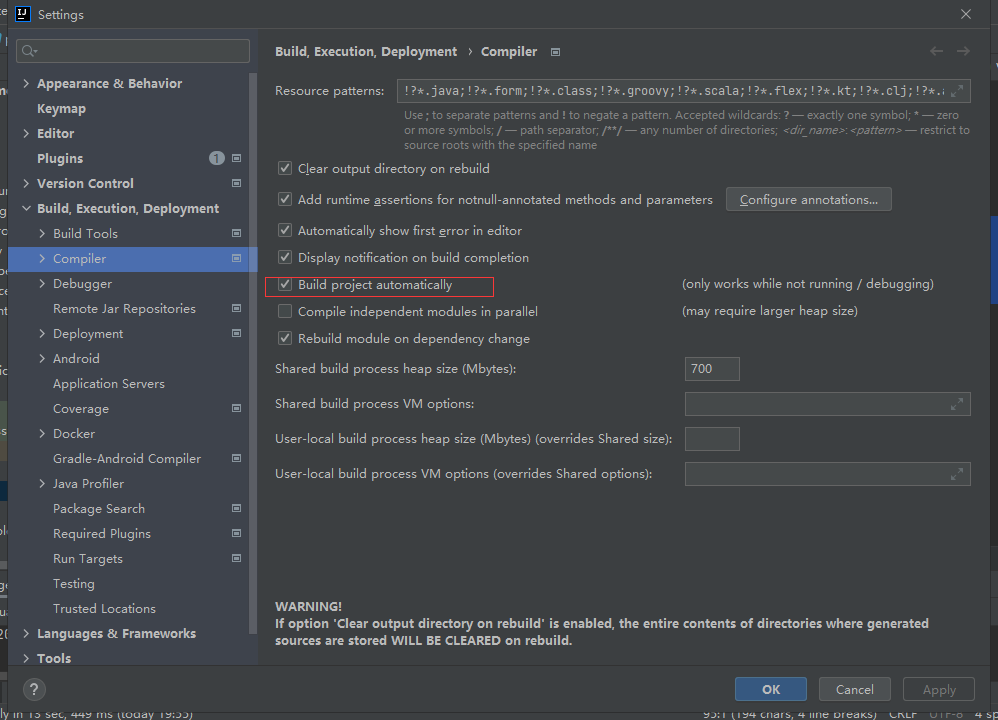Click project icon beside Plugins row
The image size is (998, 720).
[236, 158]
